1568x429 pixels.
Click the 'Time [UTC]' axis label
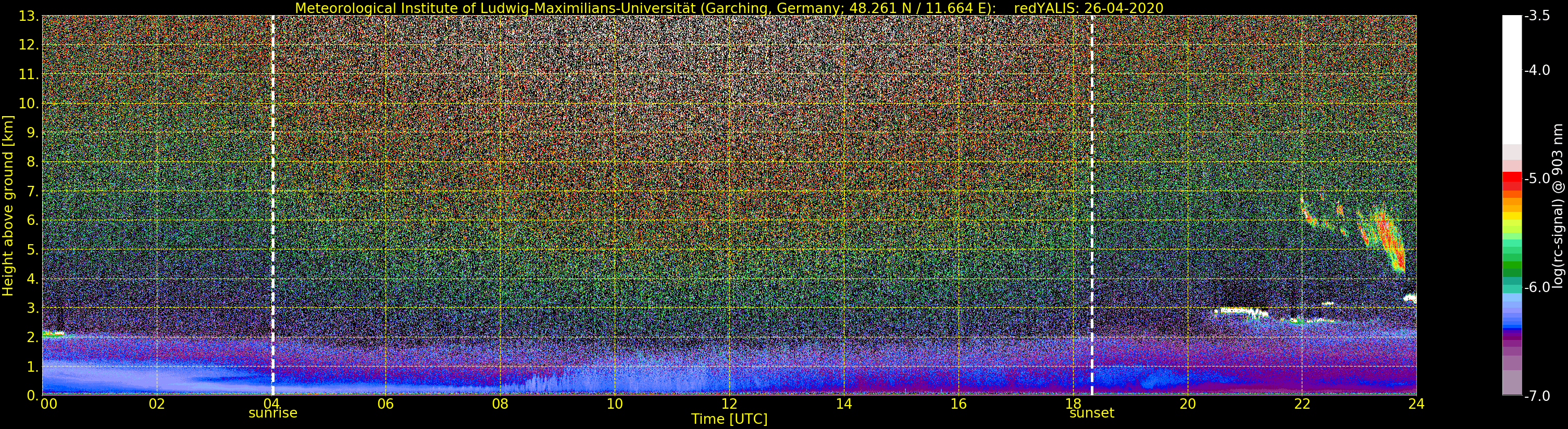pos(729,419)
